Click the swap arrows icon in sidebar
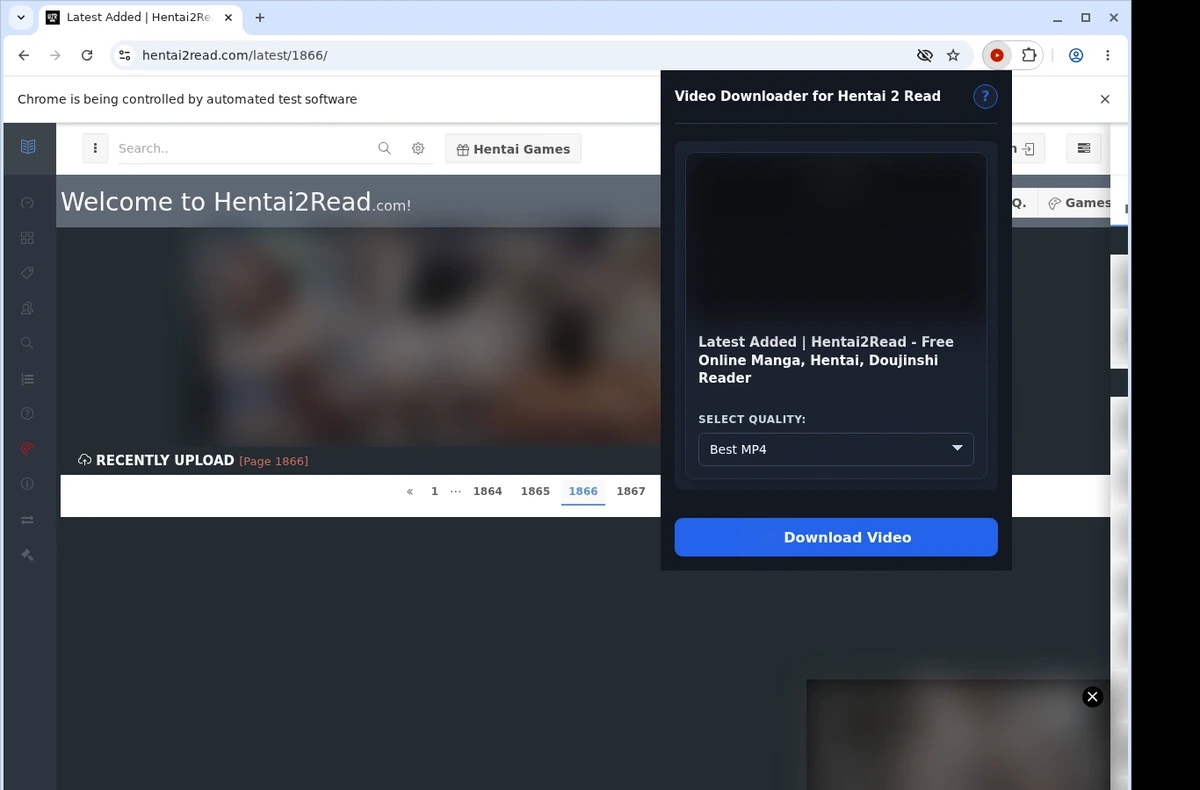The height and width of the screenshot is (790, 1200). (x=27, y=520)
